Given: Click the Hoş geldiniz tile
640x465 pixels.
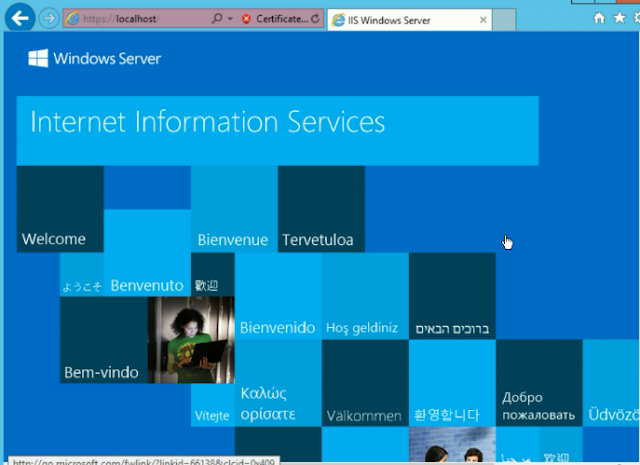Looking at the screenshot, I should 365,296.
